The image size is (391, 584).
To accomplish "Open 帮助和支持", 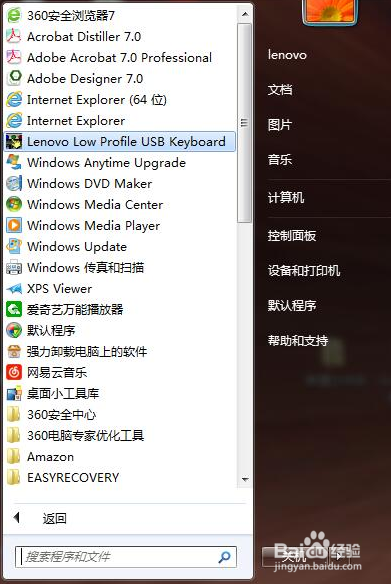I will [298, 340].
